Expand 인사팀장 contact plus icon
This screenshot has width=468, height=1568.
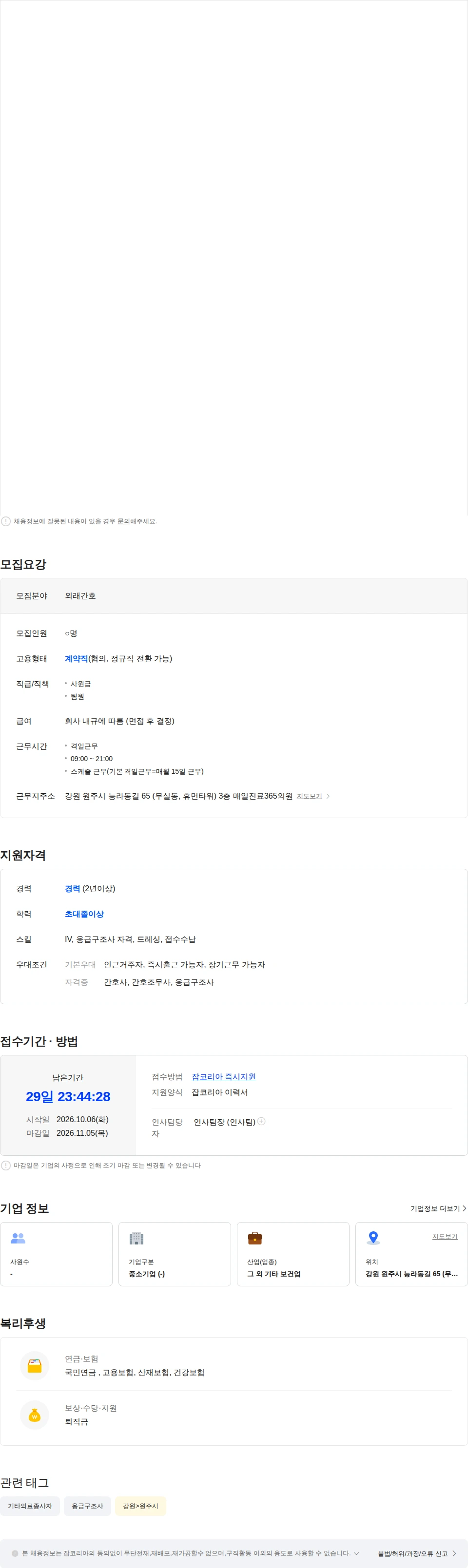(x=261, y=1121)
